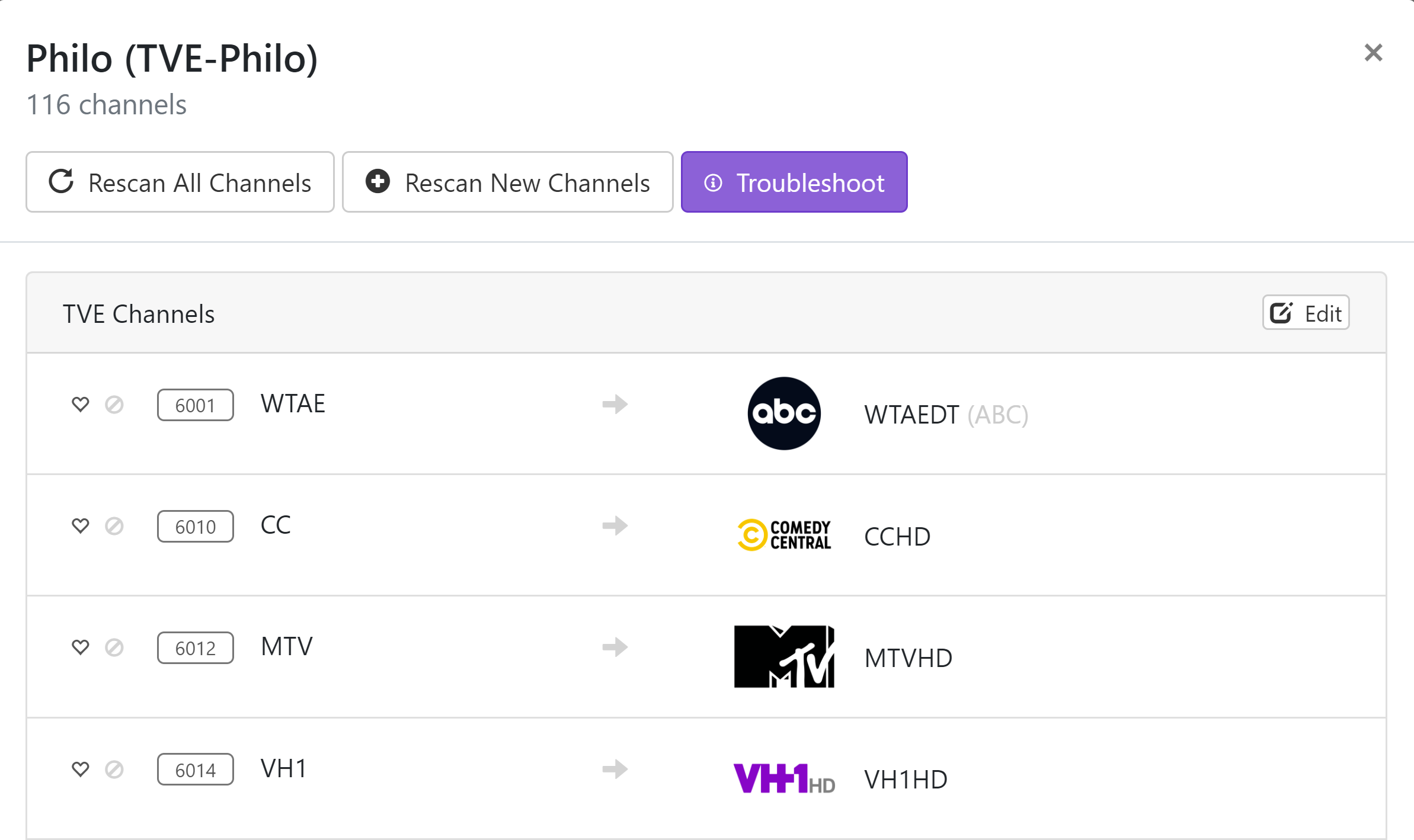Click the Comedy Central logo
Screen dimensions: 1414x840
[x=784, y=535]
